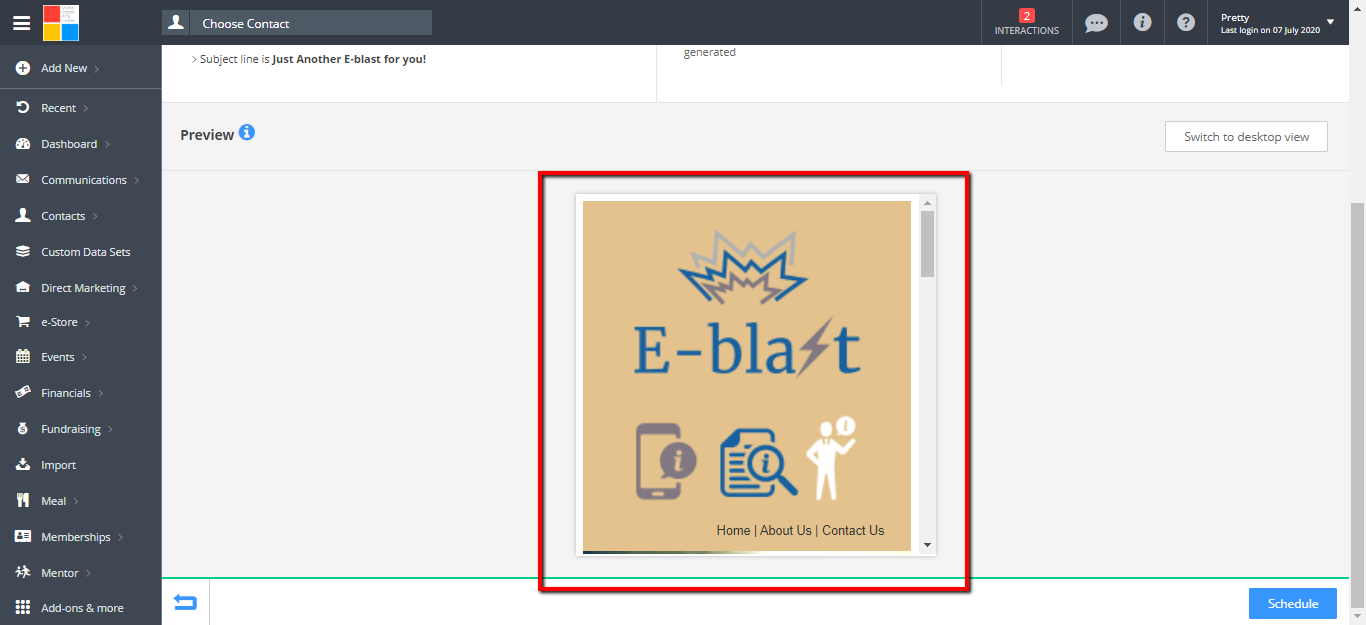Click the Choose Contact input field
Image resolution: width=1366 pixels, height=625 pixels.
(x=310, y=22)
